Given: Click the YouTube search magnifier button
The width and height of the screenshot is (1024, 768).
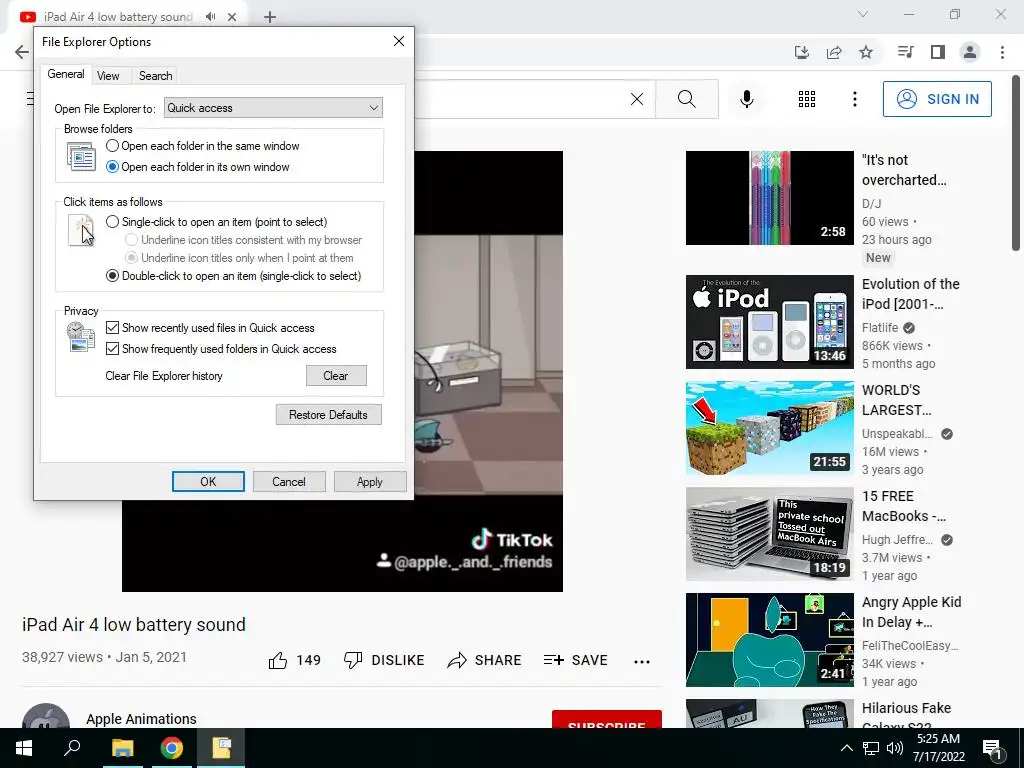Looking at the screenshot, I should coord(686,99).
